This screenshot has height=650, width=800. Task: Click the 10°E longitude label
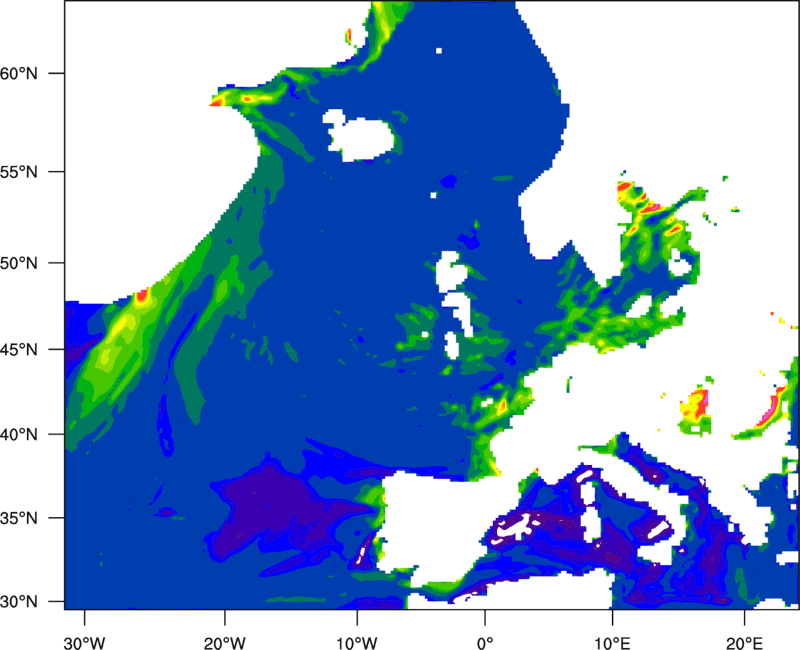click(612, 643)
